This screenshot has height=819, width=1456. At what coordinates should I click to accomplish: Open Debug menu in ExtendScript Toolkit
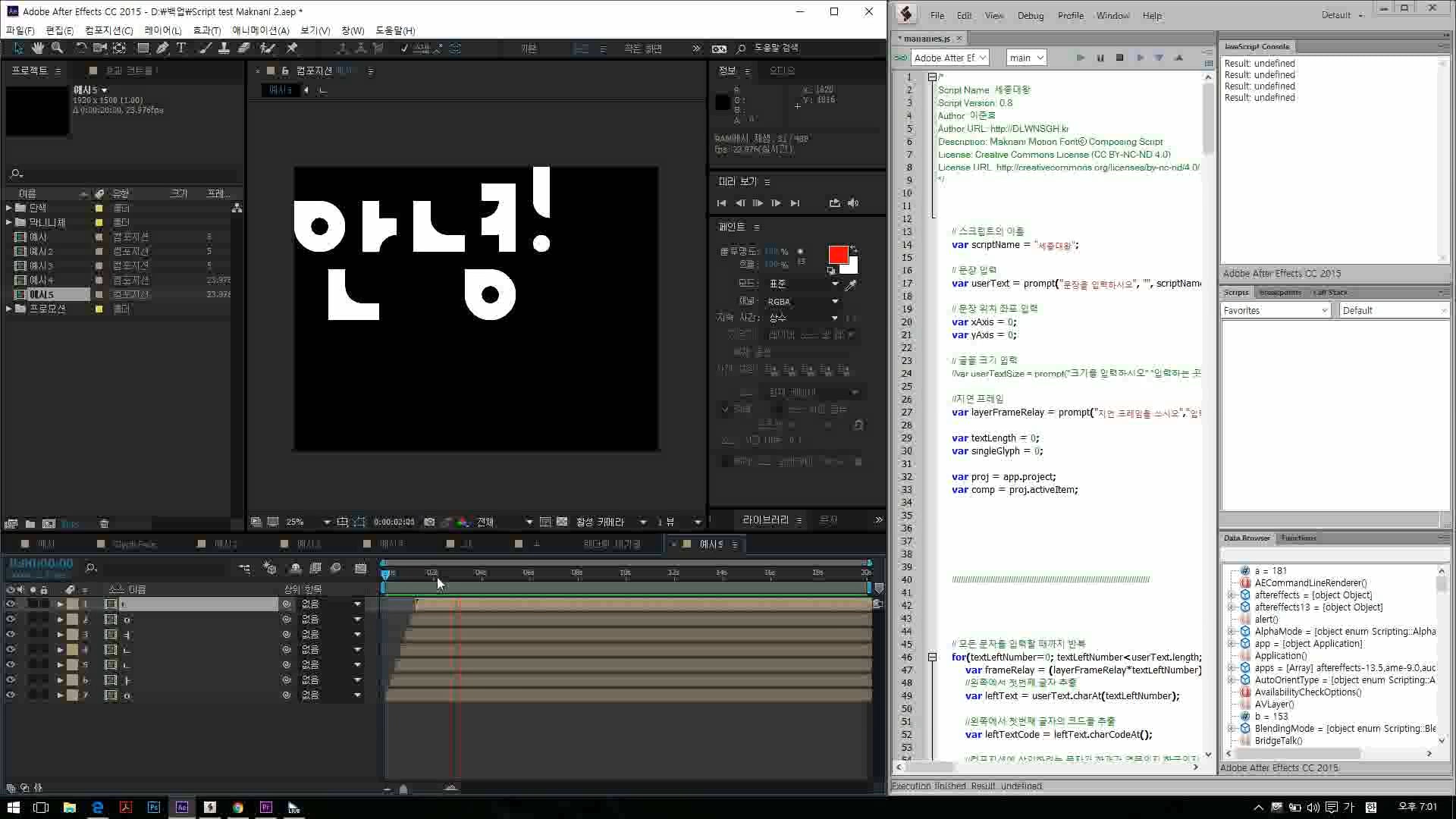click(x=1031, y=16)
